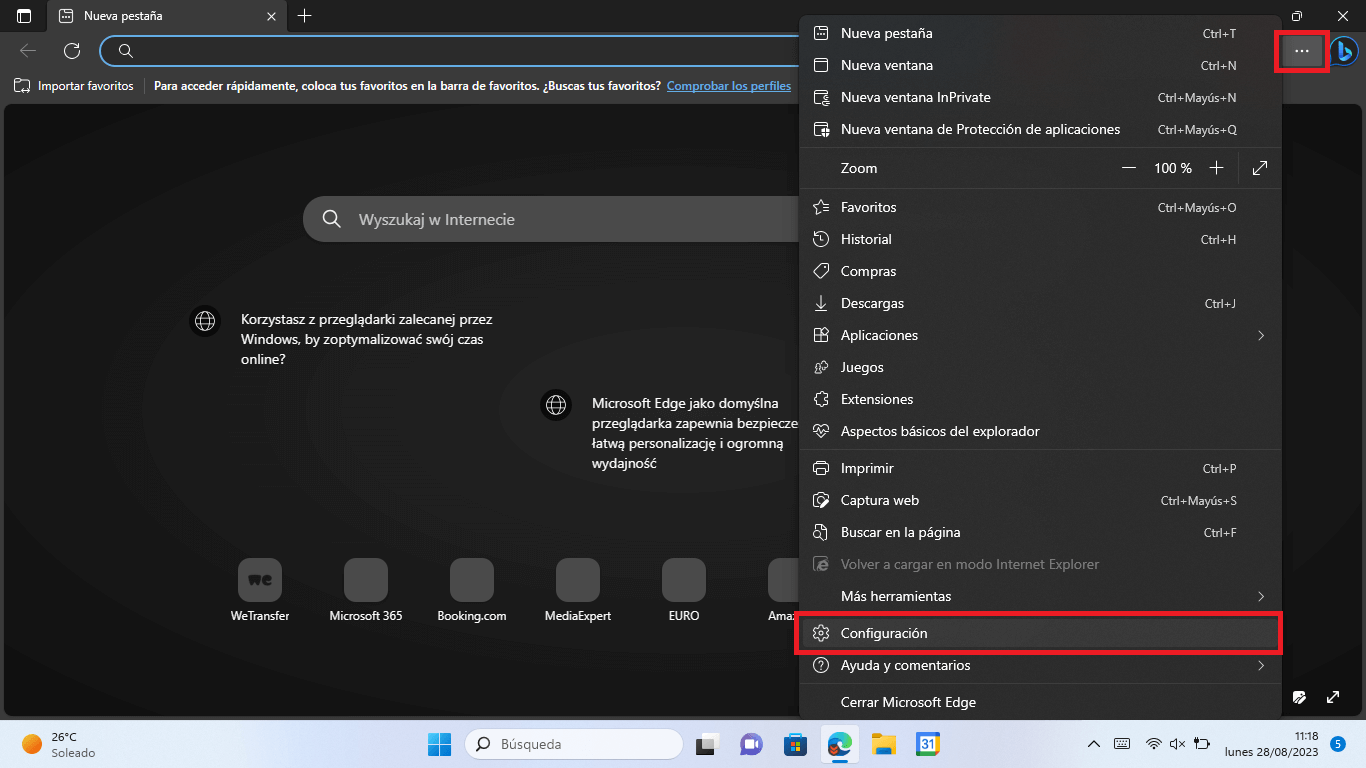This screenshot has width=1366, height=768.
Task: Open the Booking.com quick link tile
Action: 472,592
